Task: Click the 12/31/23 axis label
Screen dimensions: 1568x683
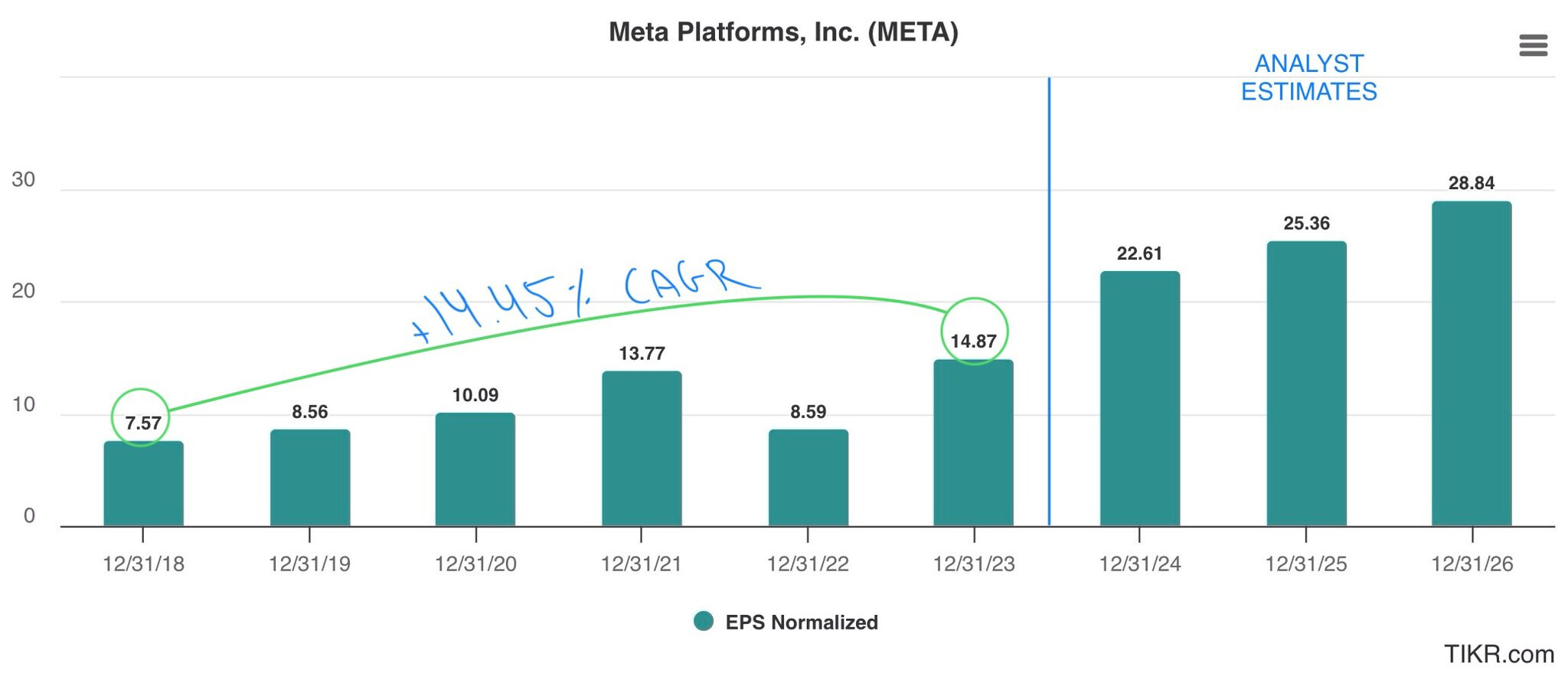Action: [x=973, y=564]
